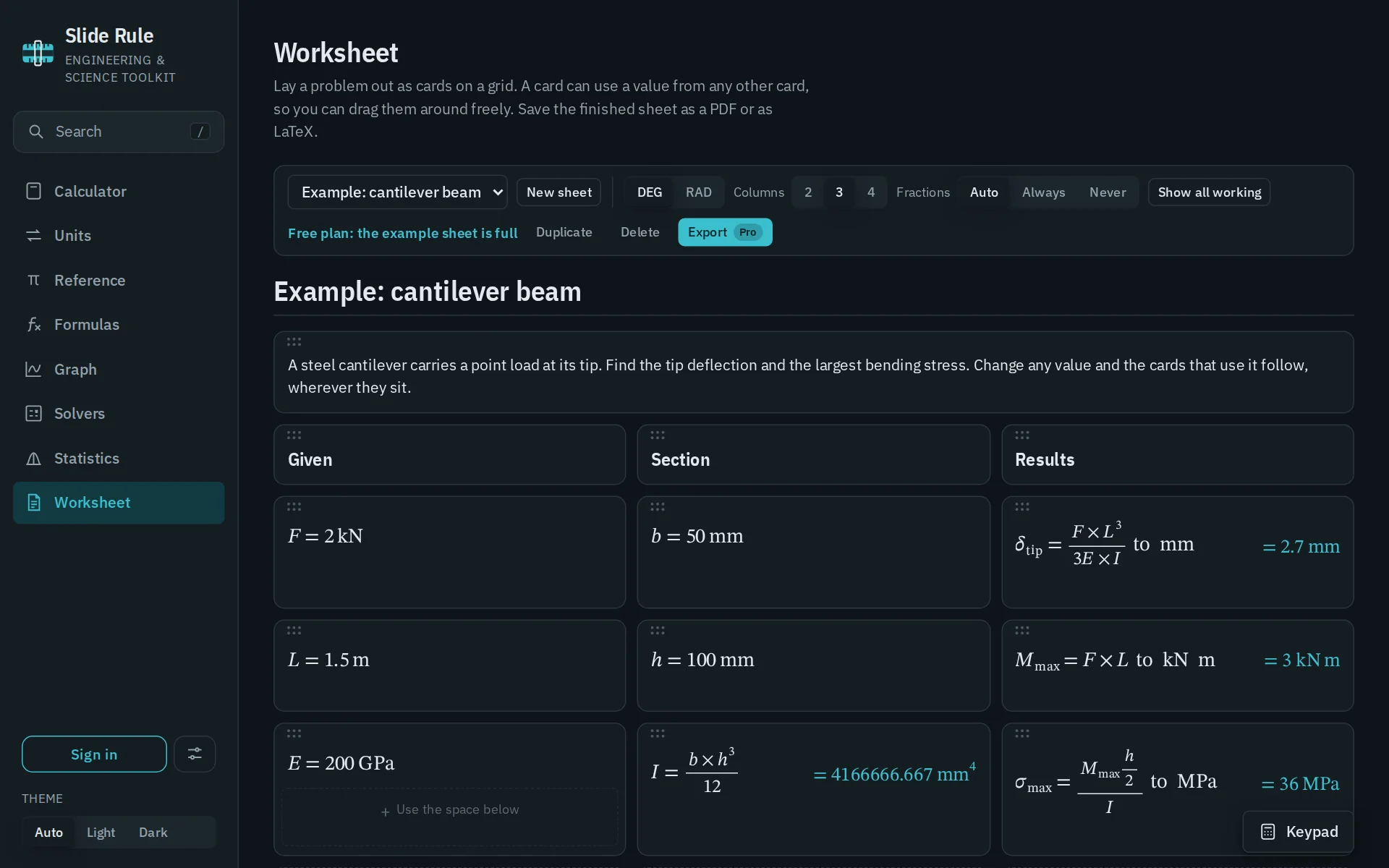The image size is (1389, 868).
Task: Open the Calculator page
Action: [119, 191]
